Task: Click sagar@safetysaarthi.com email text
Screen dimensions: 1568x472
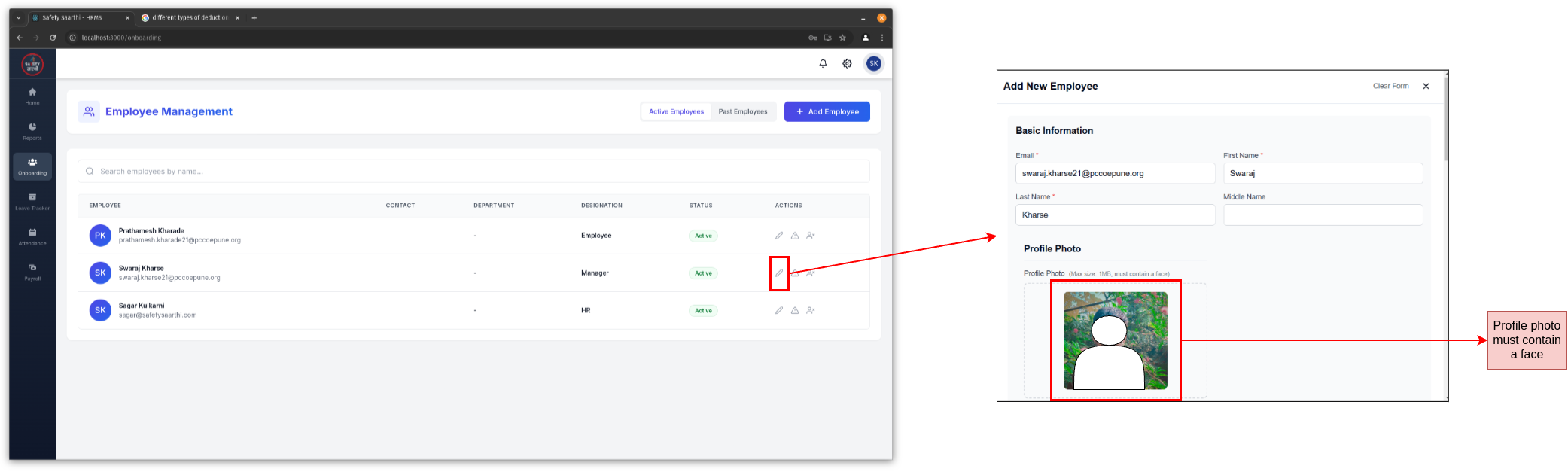Action: (x=157, y=315)
